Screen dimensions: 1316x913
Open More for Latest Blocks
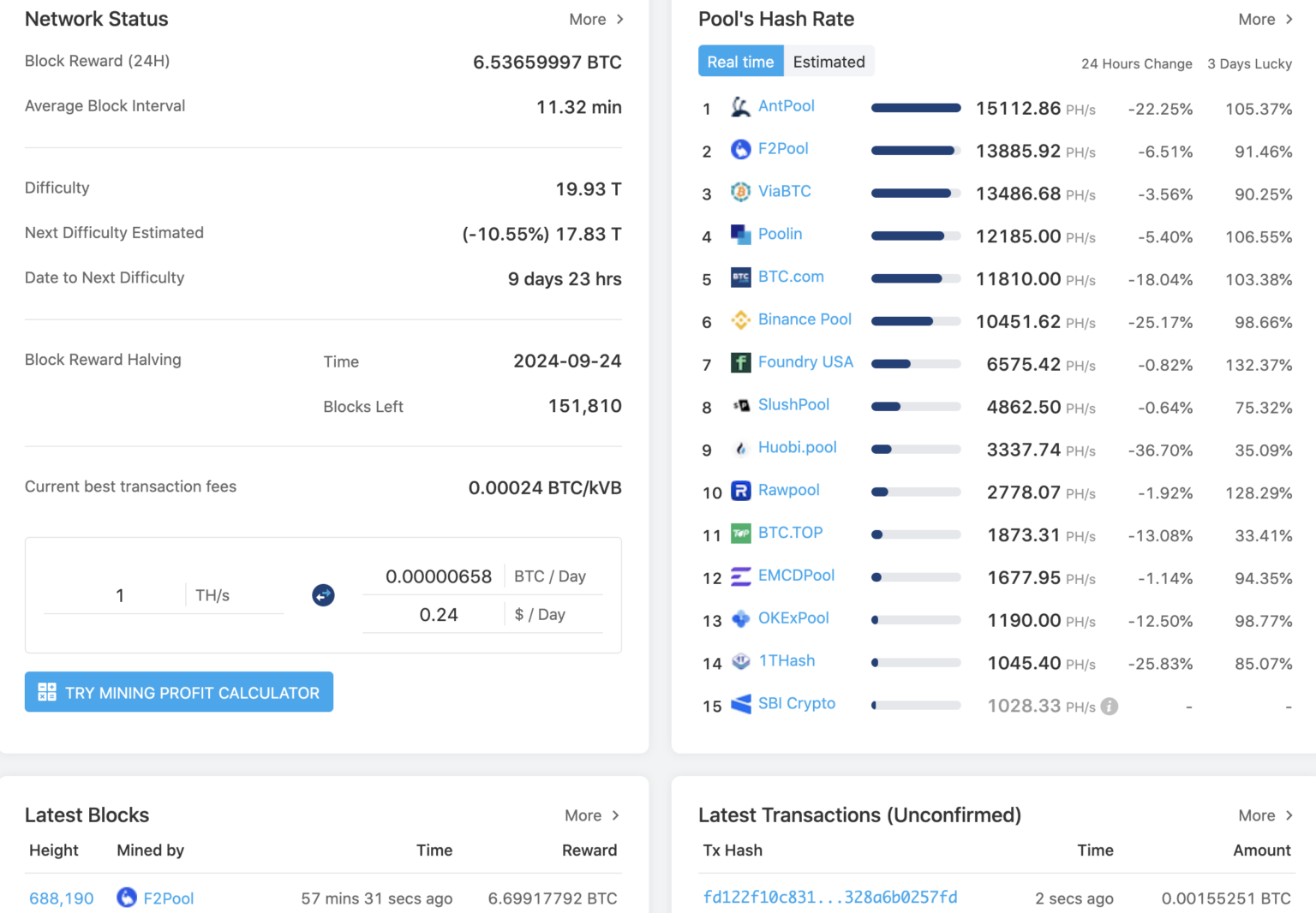coord(592,815)
